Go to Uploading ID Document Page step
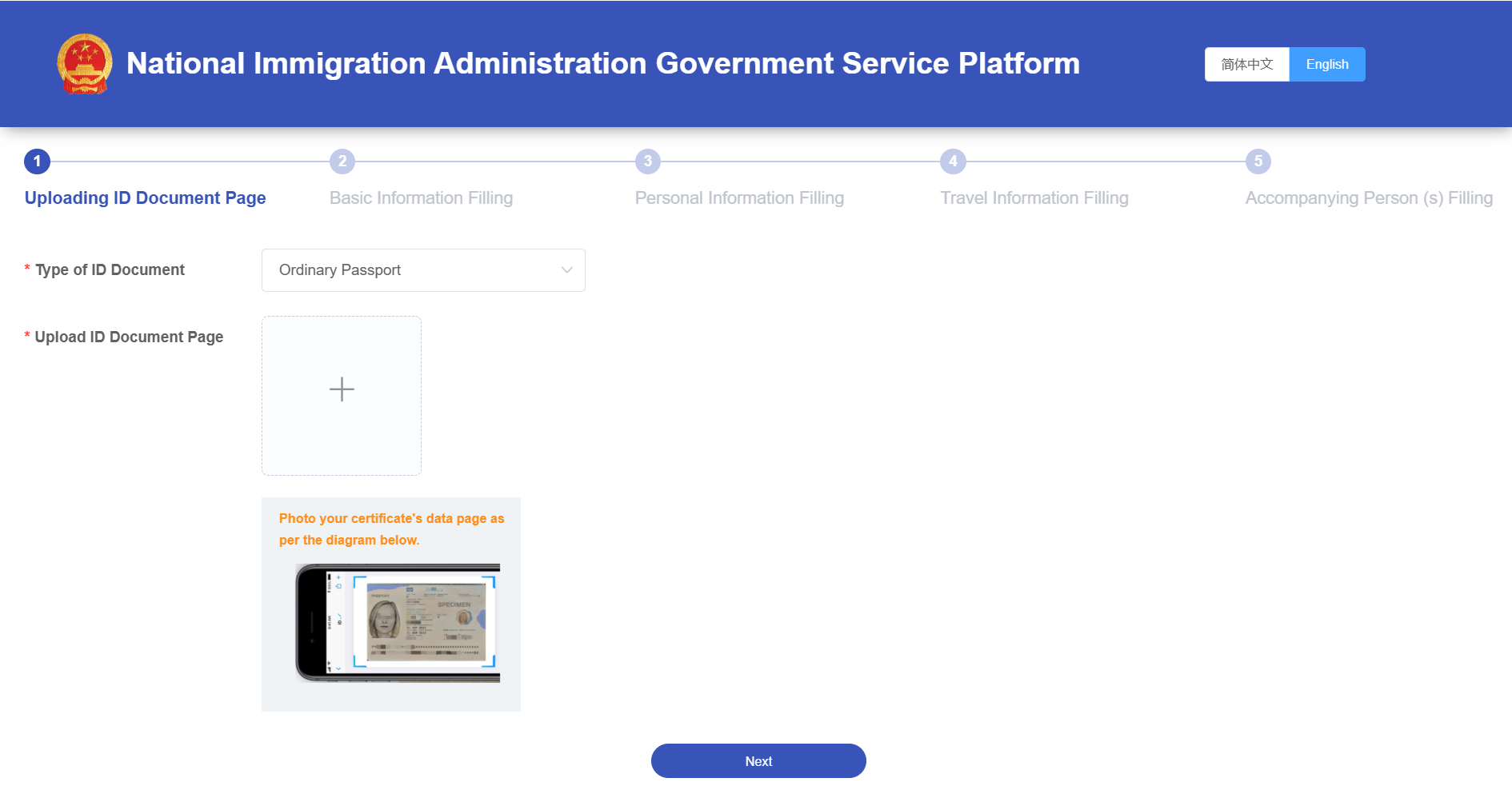The width and height of the screenshot is (1512, 798). (x=145, y=198)
